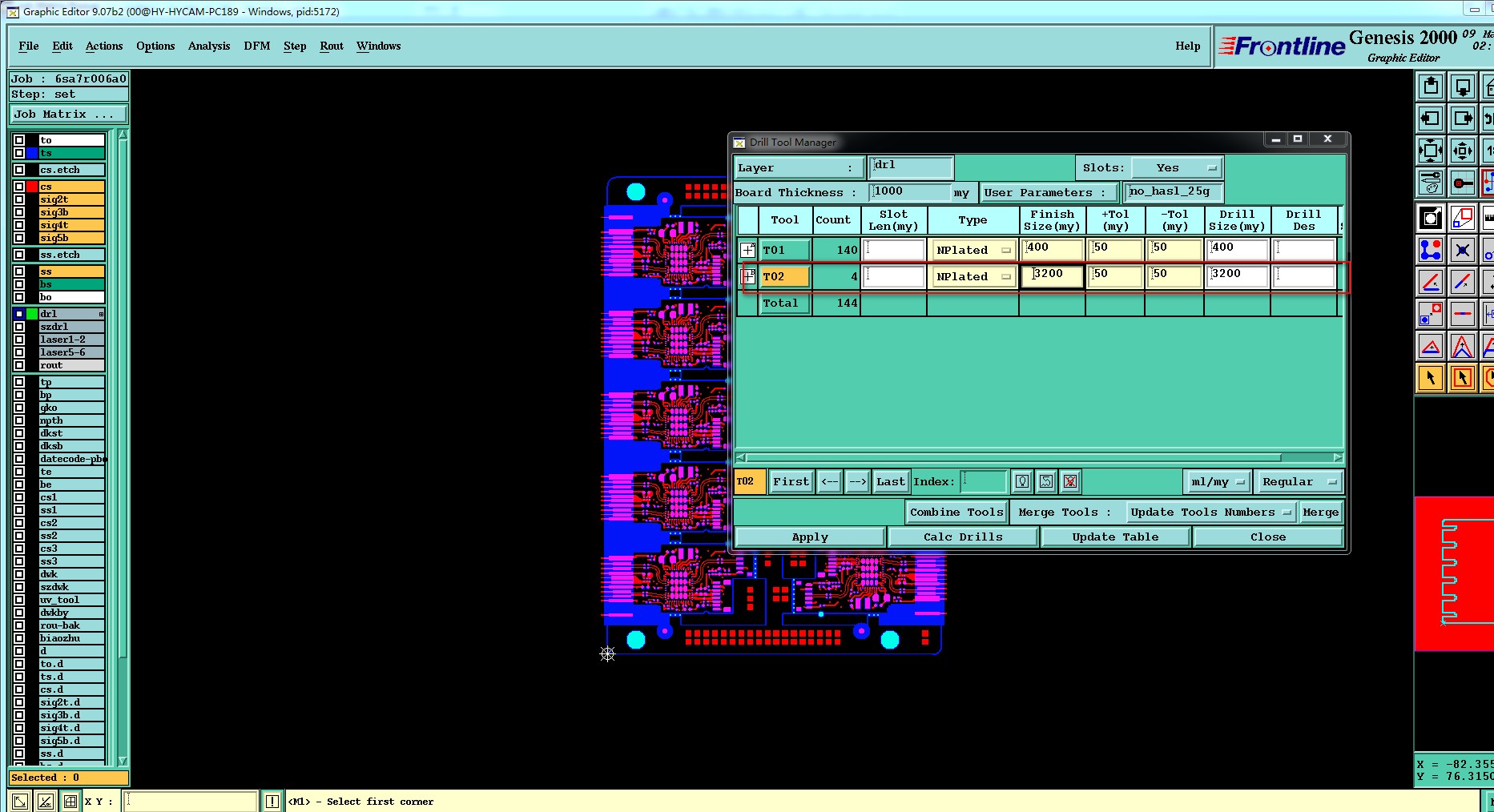This screenshot has height=812, width=1494.
Task: Open the File menu
Action: pyautogui.click(x=29, y=46)
